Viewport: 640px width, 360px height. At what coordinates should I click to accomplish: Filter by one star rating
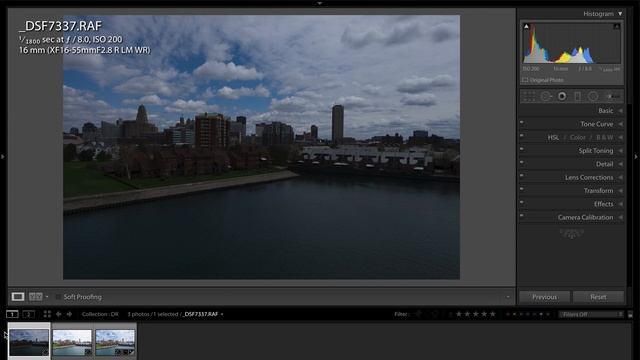459,314
